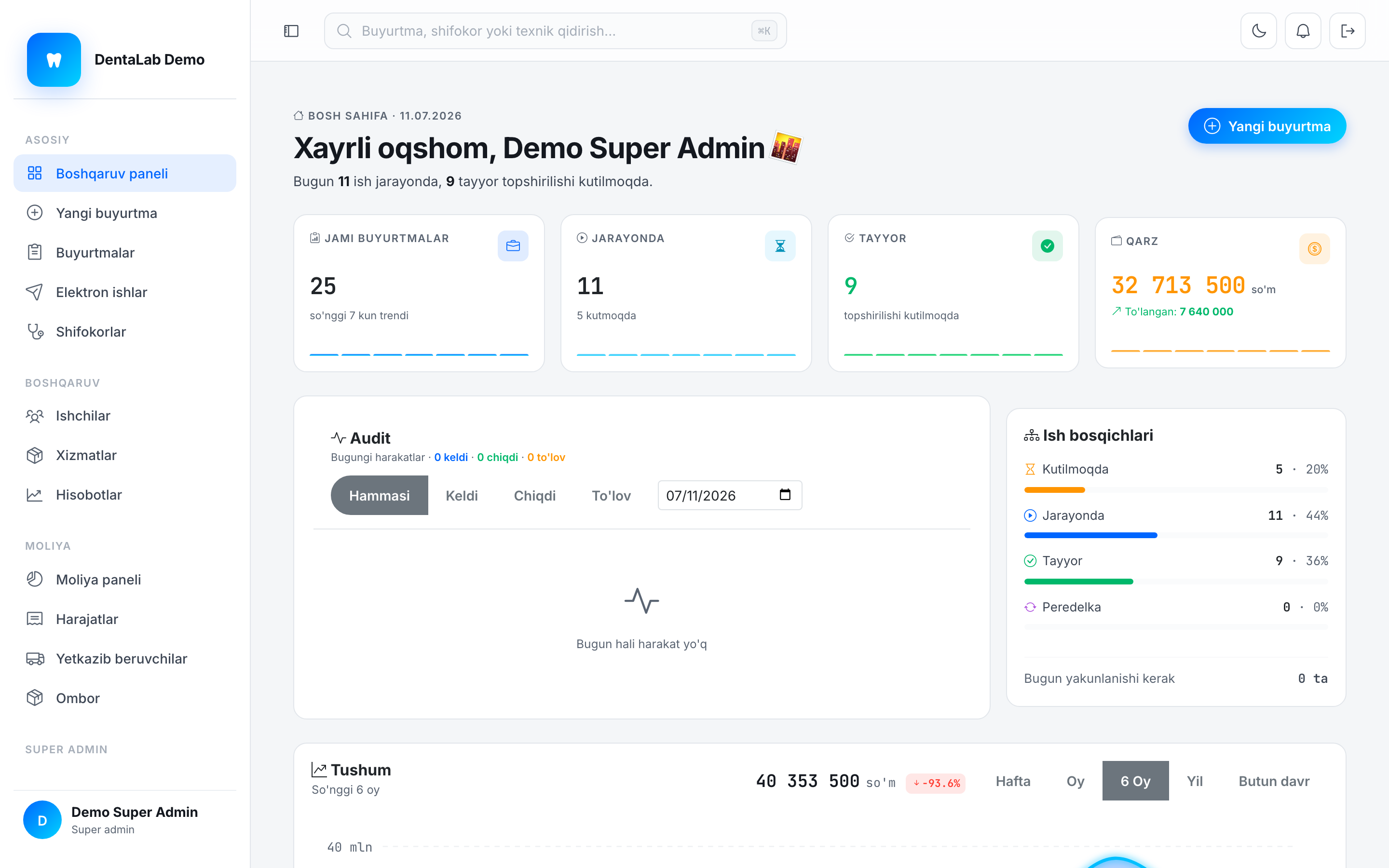Click the pulse icon beside the Audit heading

click(x=338, y=438)
